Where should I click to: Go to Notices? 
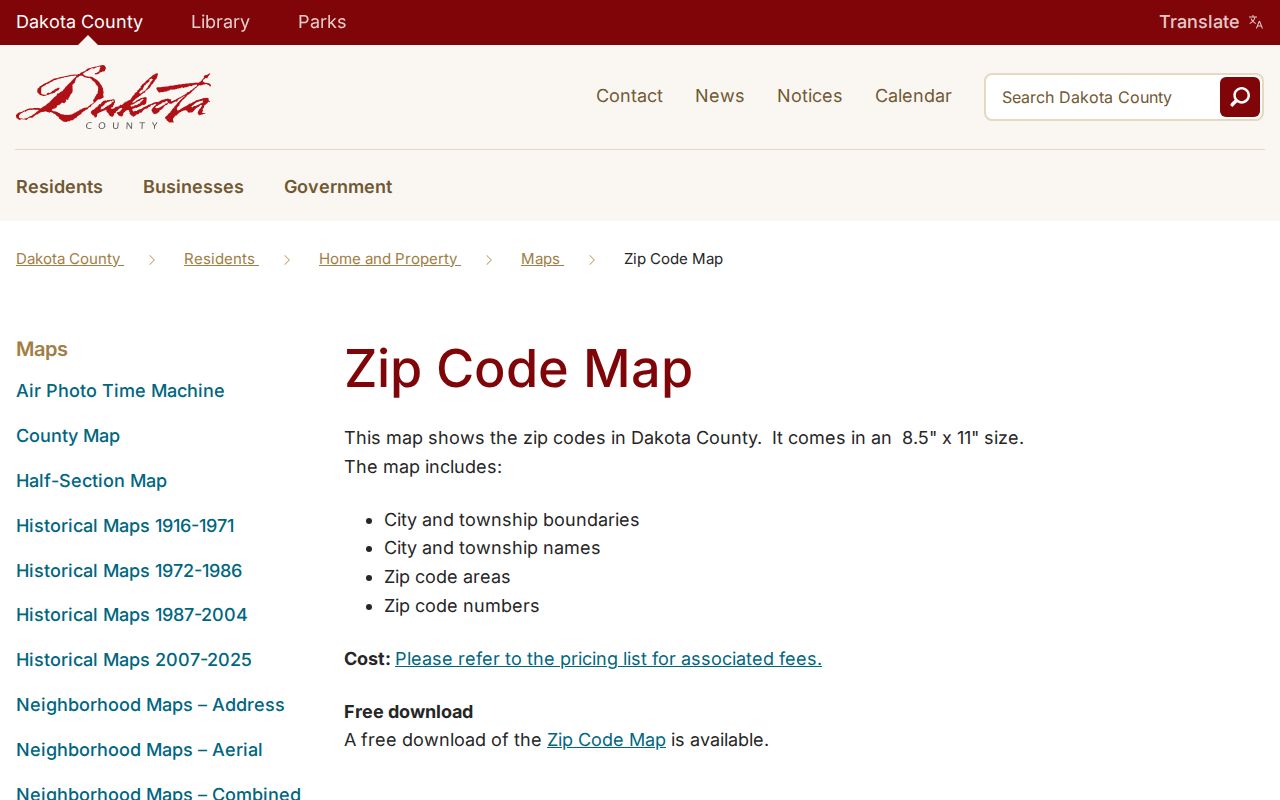(x=809, y=96)
